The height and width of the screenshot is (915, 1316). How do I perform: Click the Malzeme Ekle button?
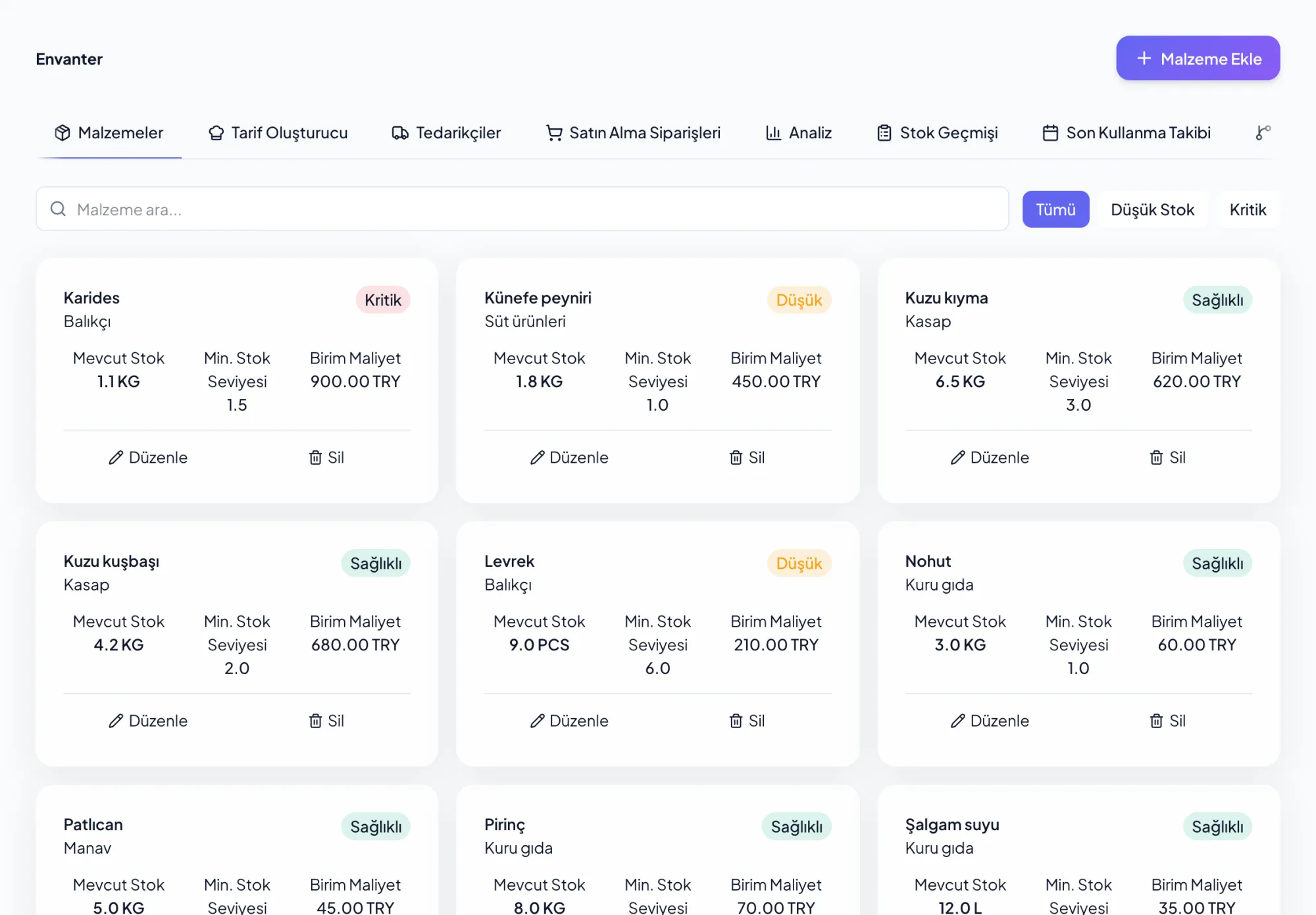[x=1198, y=59]
